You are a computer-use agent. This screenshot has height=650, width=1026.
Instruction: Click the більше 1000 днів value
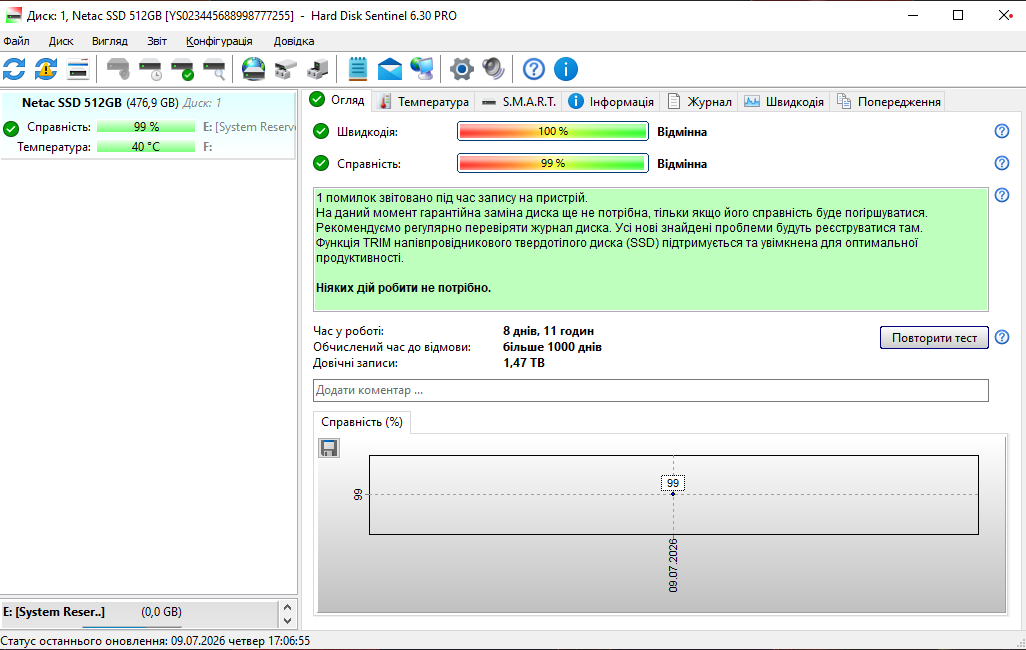click(x=552, y=347)
